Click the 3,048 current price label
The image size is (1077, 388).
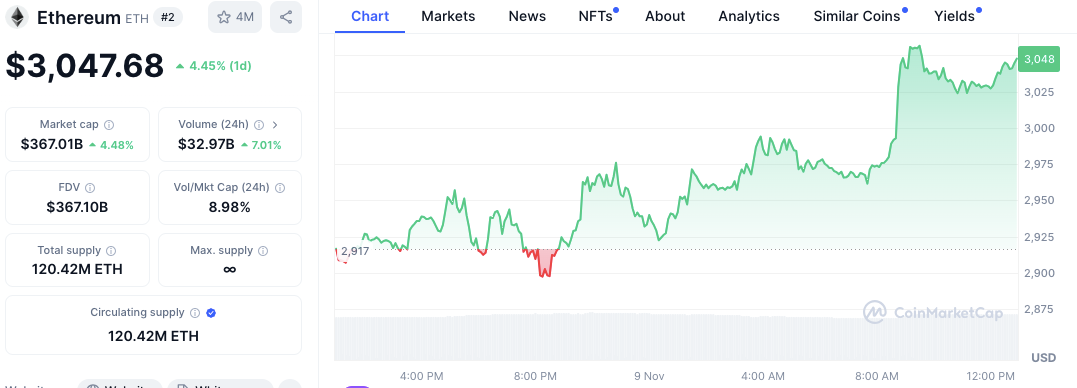[x=1039, y=59]
